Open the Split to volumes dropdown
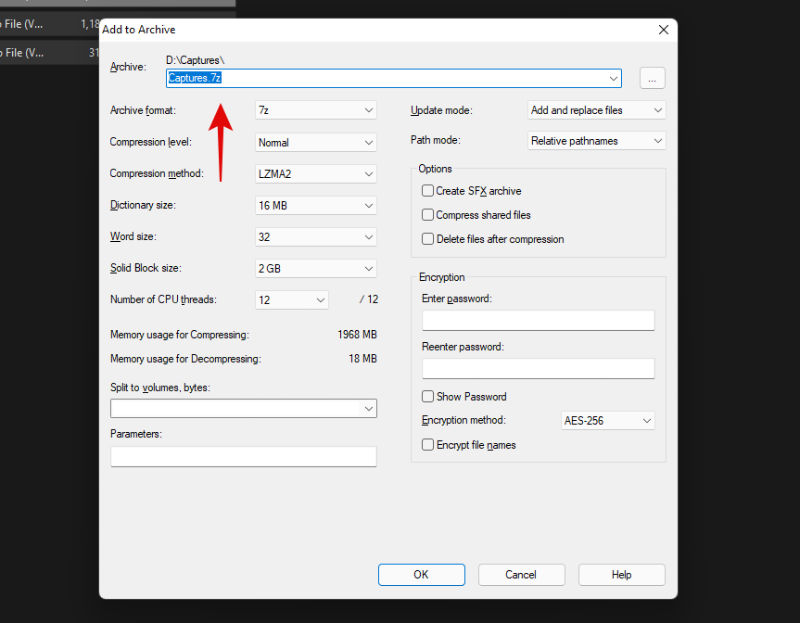The image size is (800, 623). pyautogui.click(x=243, y=408)
